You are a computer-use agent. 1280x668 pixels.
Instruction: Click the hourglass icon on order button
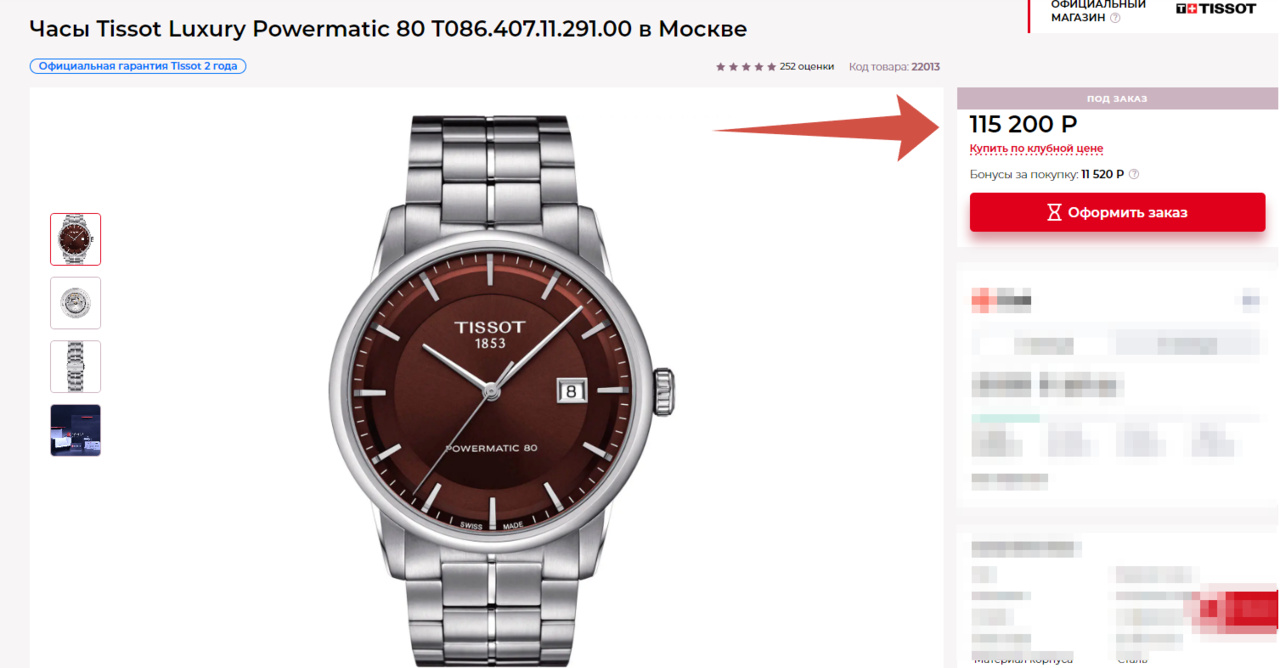click(x=1054, y=212)
